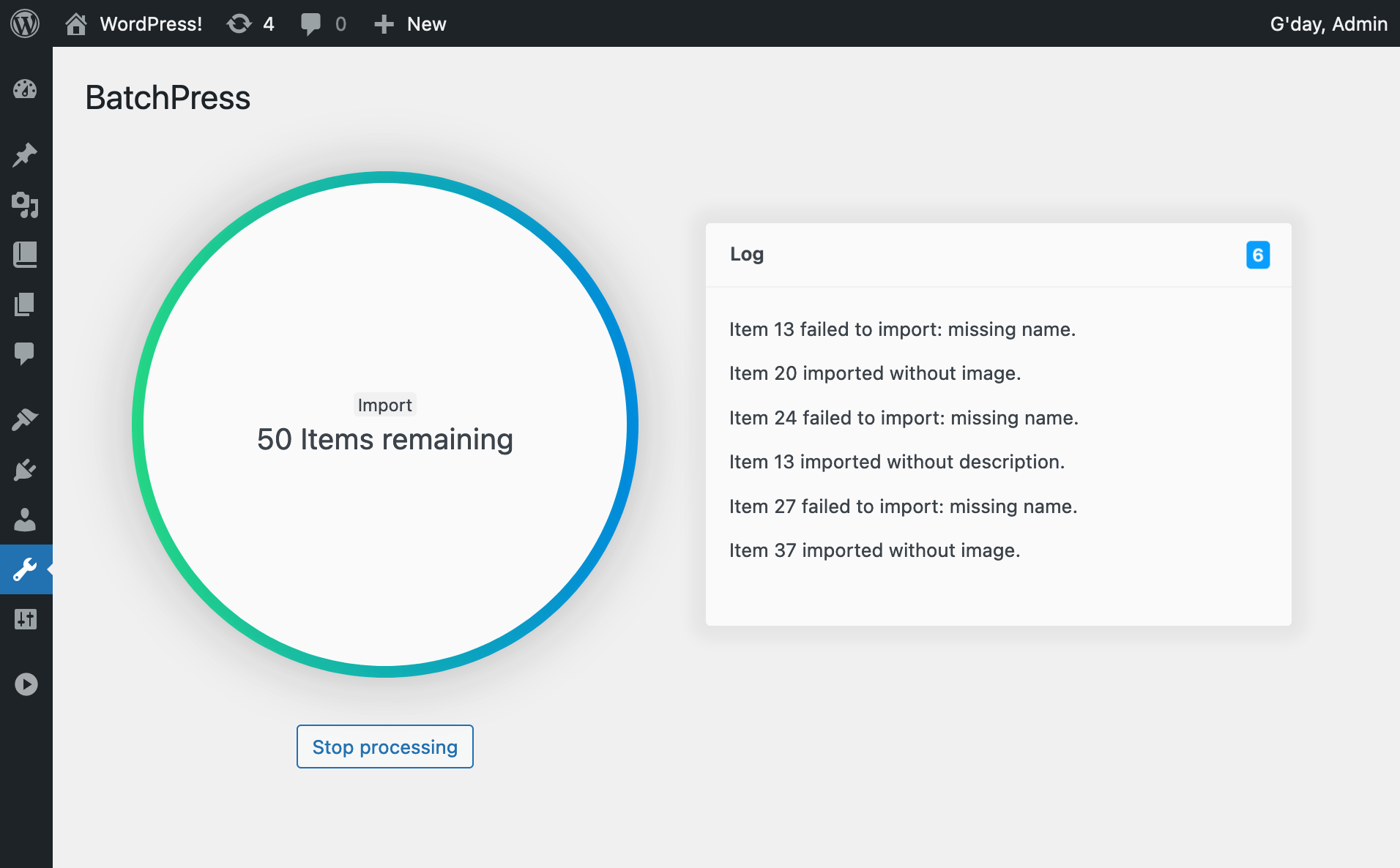This screenshot has height=868, width=1400.
Task: Click the WordPress logo in admin bar
Action: pyautogui.click(x=25, y=23)
